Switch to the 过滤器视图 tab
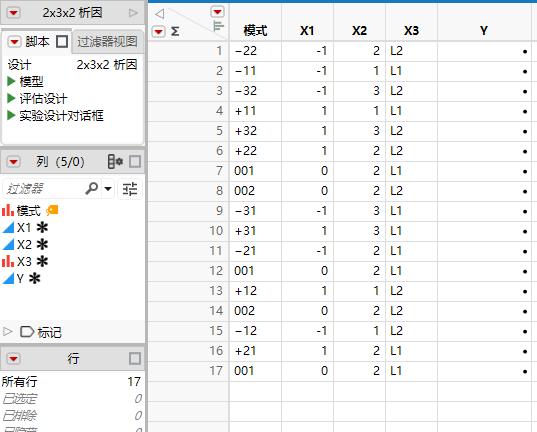This screenshot has width=537, height=432. (107, 42)
